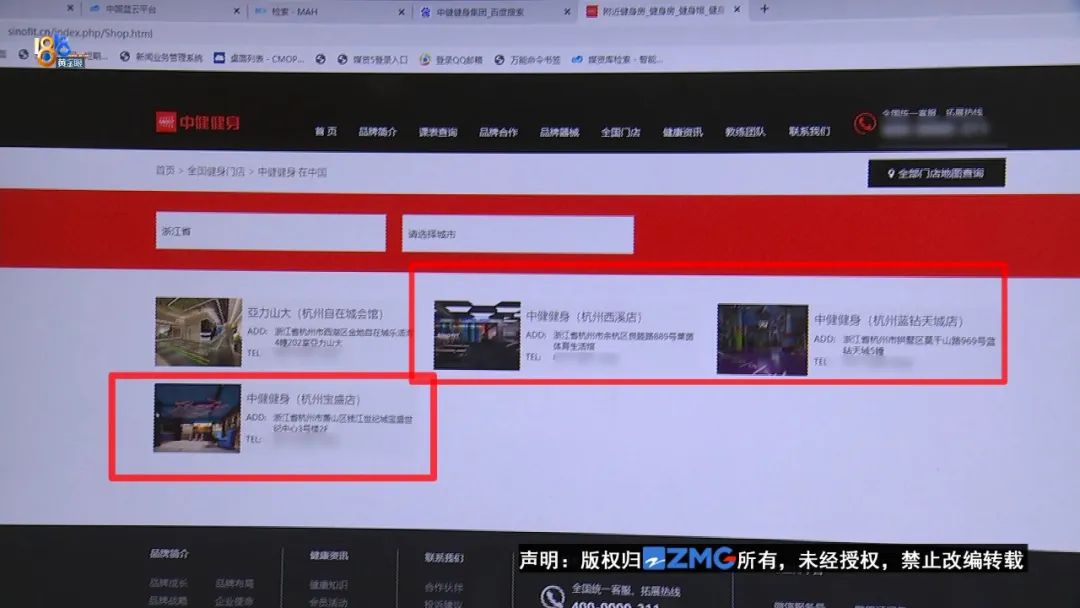This screenshot has width=1080, height=608.
Task: Open the 桌面列表 - CMOP bookmark
Action: coord(258,59)
